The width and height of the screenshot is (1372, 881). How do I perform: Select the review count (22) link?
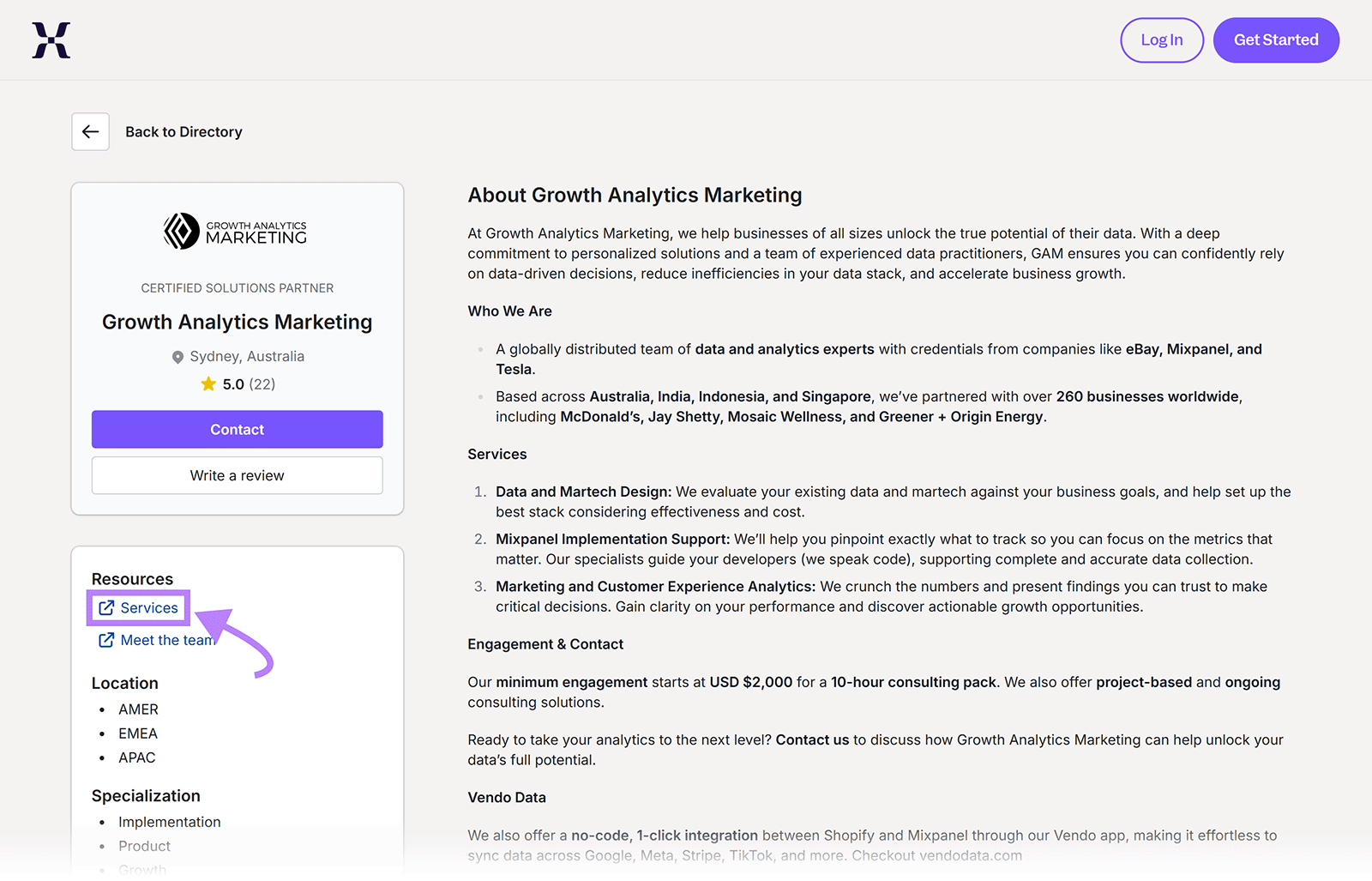[262, 383]
